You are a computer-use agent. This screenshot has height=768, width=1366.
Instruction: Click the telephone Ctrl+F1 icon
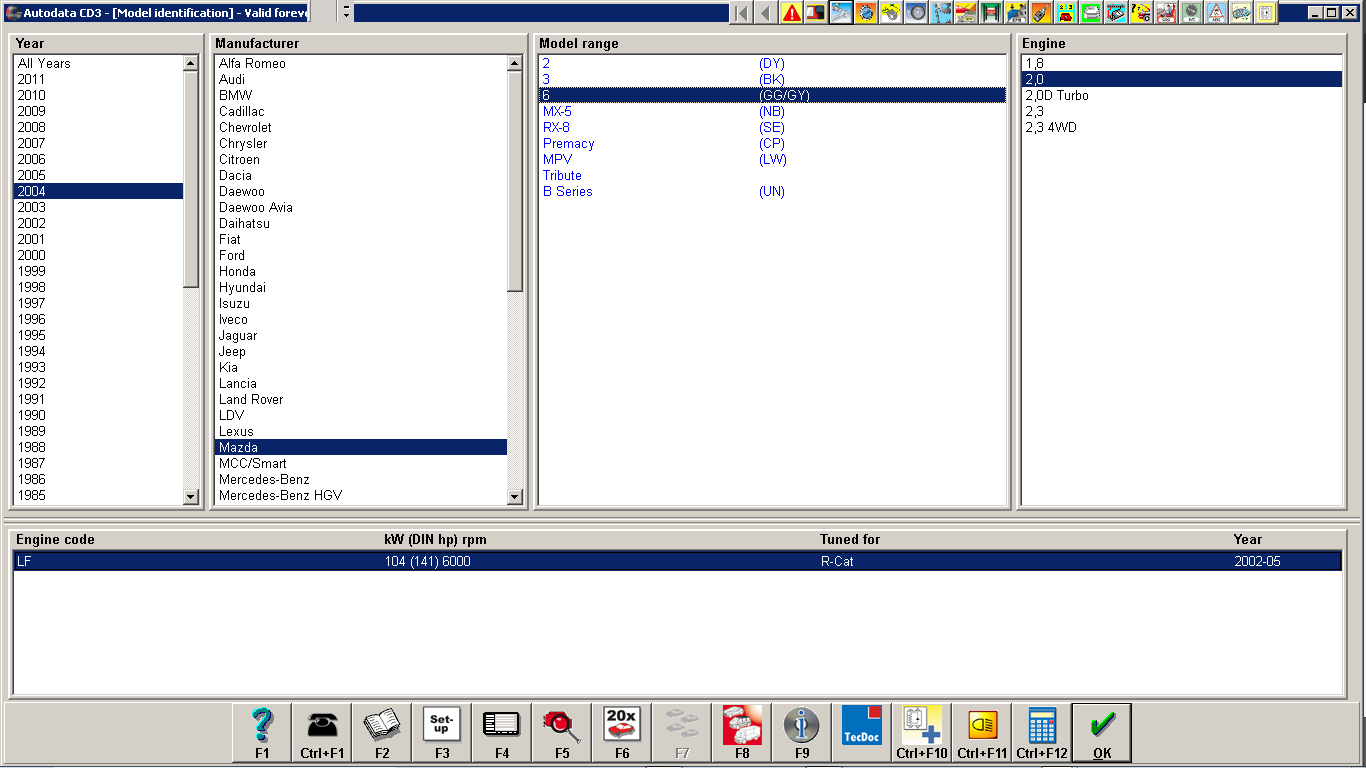[322, 732]
